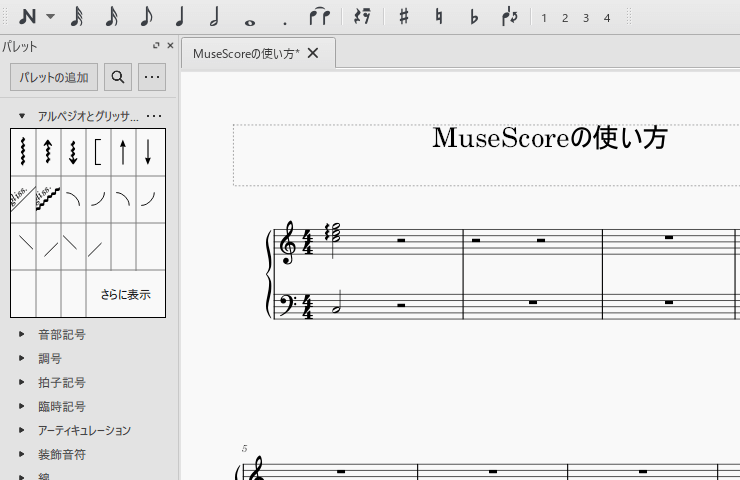This screenshot has width=740, height=480.
Task: Flip note stem direction icon
Action: (510, 17)
